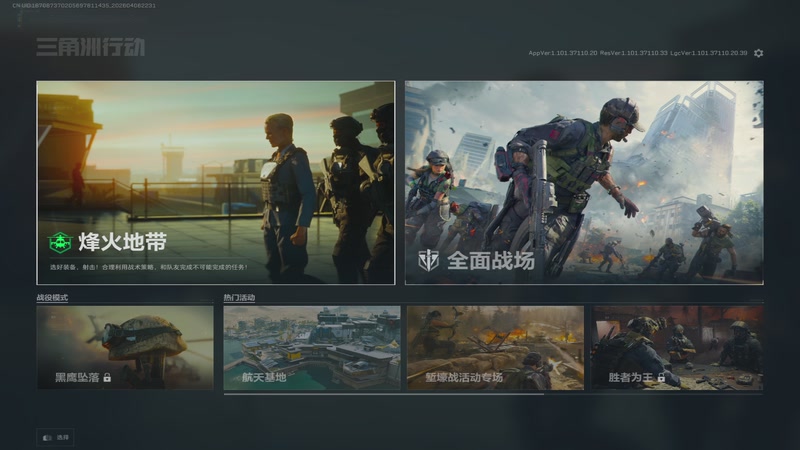Image resolution: width=800 pixels, height=450 pixels.
Task: Click the lock icon on 黑鹰坠落
Action: point(107,378)
